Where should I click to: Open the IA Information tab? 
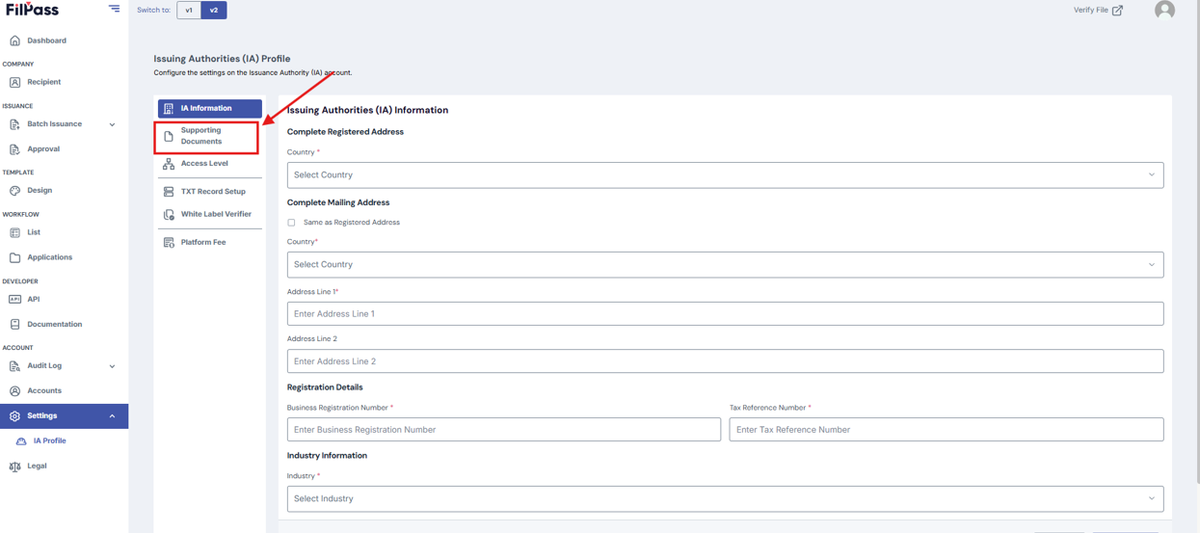tap(209, 108)
